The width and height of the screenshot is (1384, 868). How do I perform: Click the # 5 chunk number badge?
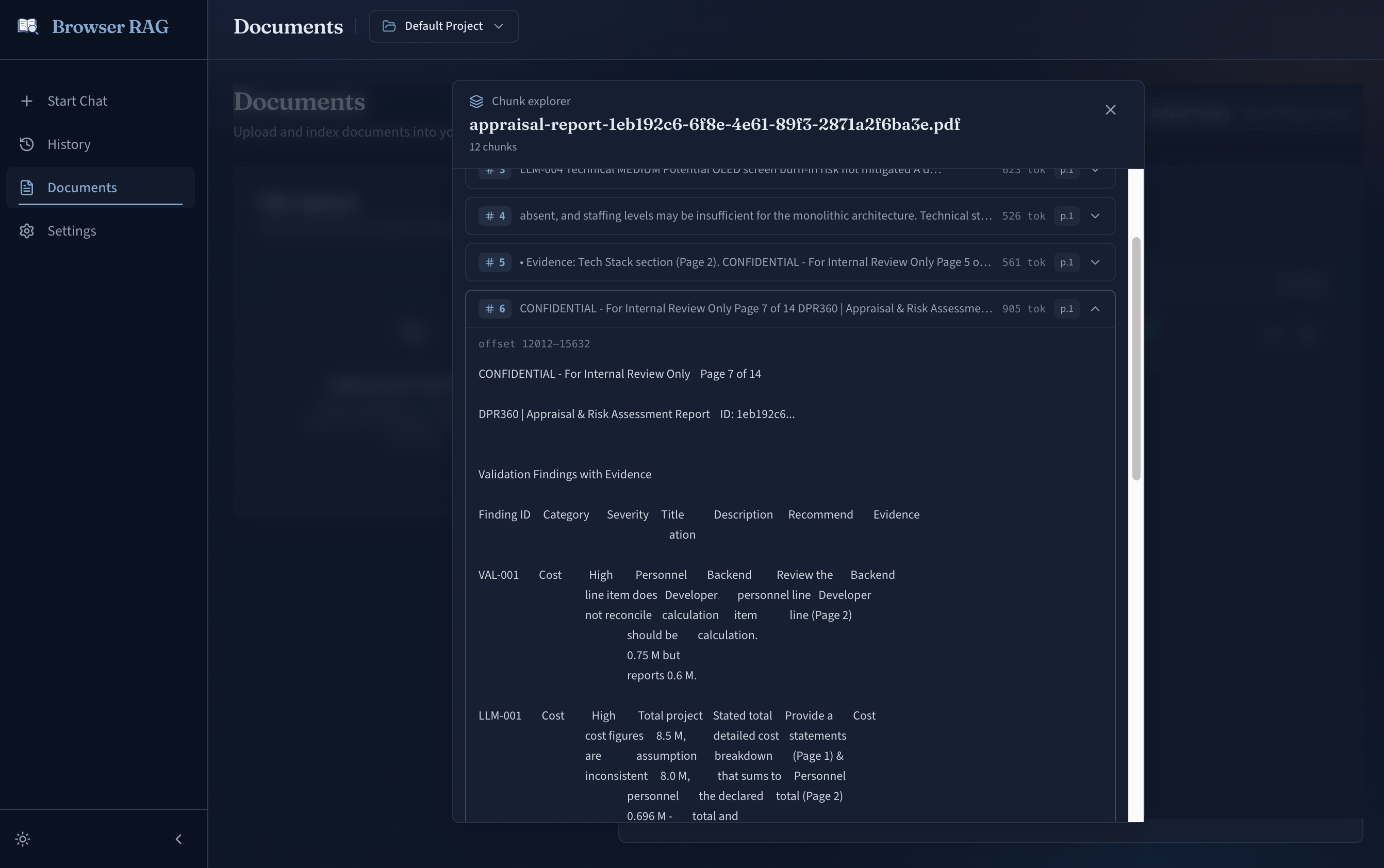tap(495, 262)
